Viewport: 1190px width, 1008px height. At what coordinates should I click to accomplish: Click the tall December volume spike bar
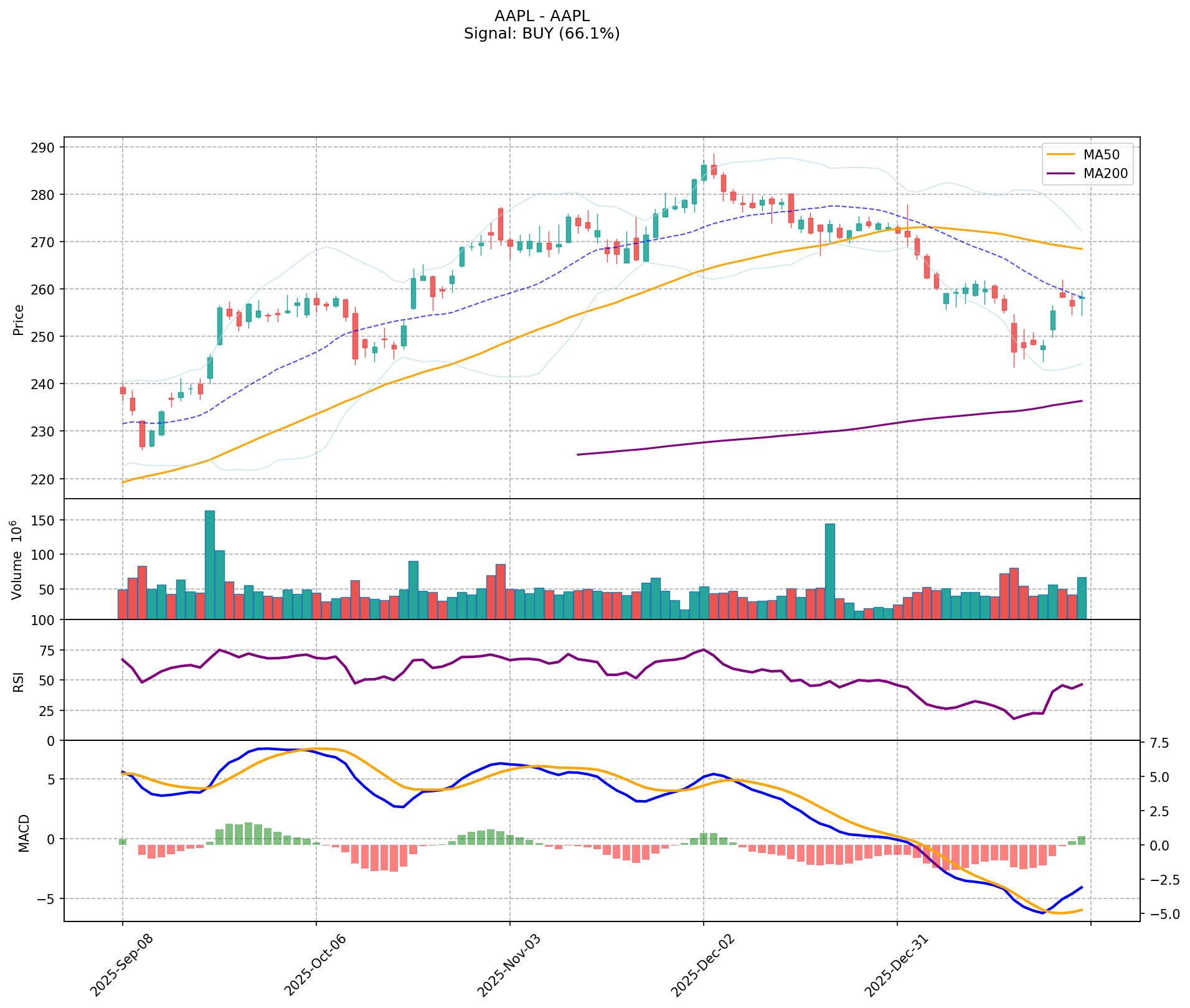pyautogui.click(x=829, y=570)
